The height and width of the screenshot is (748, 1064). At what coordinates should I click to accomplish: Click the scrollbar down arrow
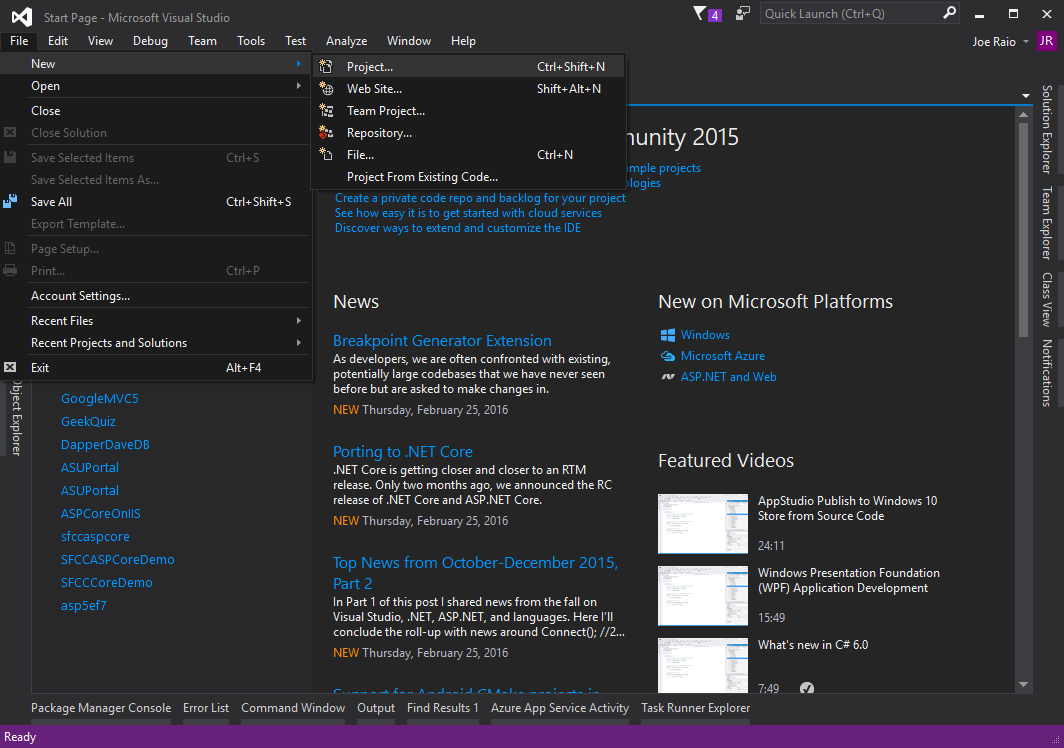(1023, 684)
